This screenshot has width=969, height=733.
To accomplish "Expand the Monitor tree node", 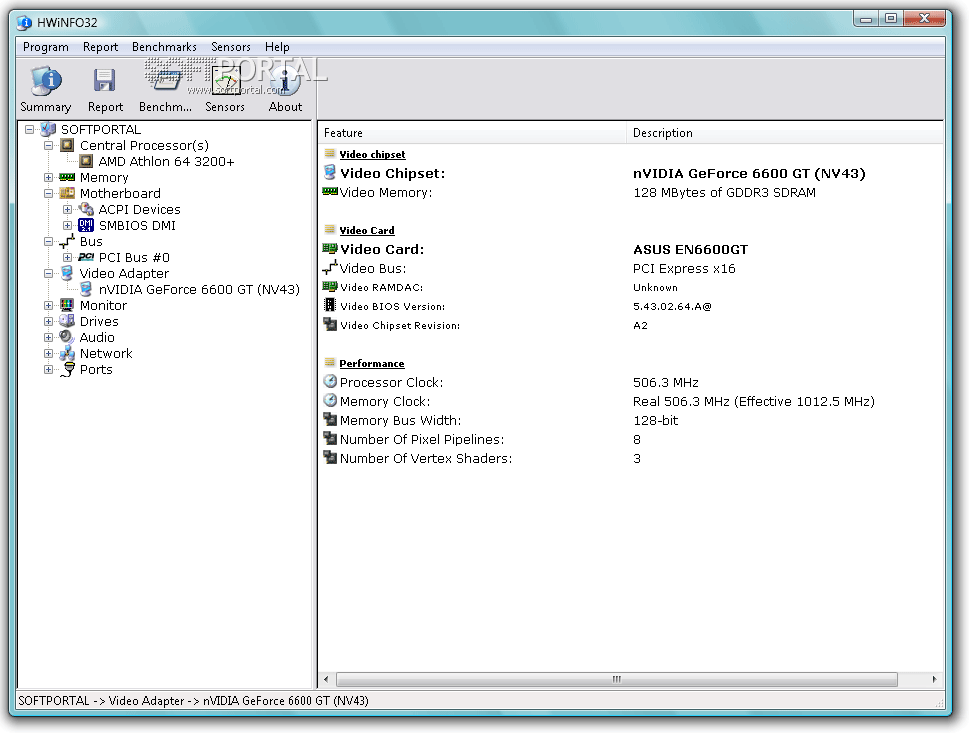I will [x=48, y=305].
